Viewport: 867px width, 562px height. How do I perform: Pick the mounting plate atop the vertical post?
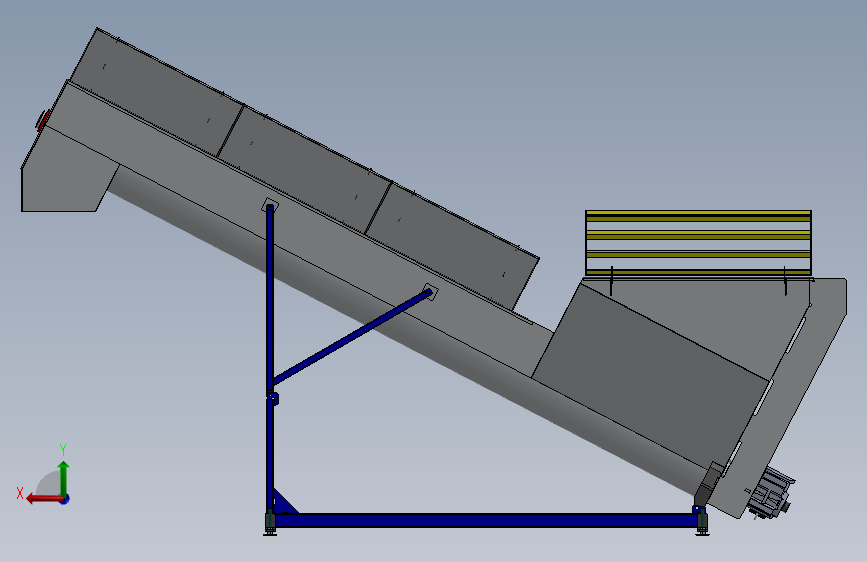click(x=270, y=205)
